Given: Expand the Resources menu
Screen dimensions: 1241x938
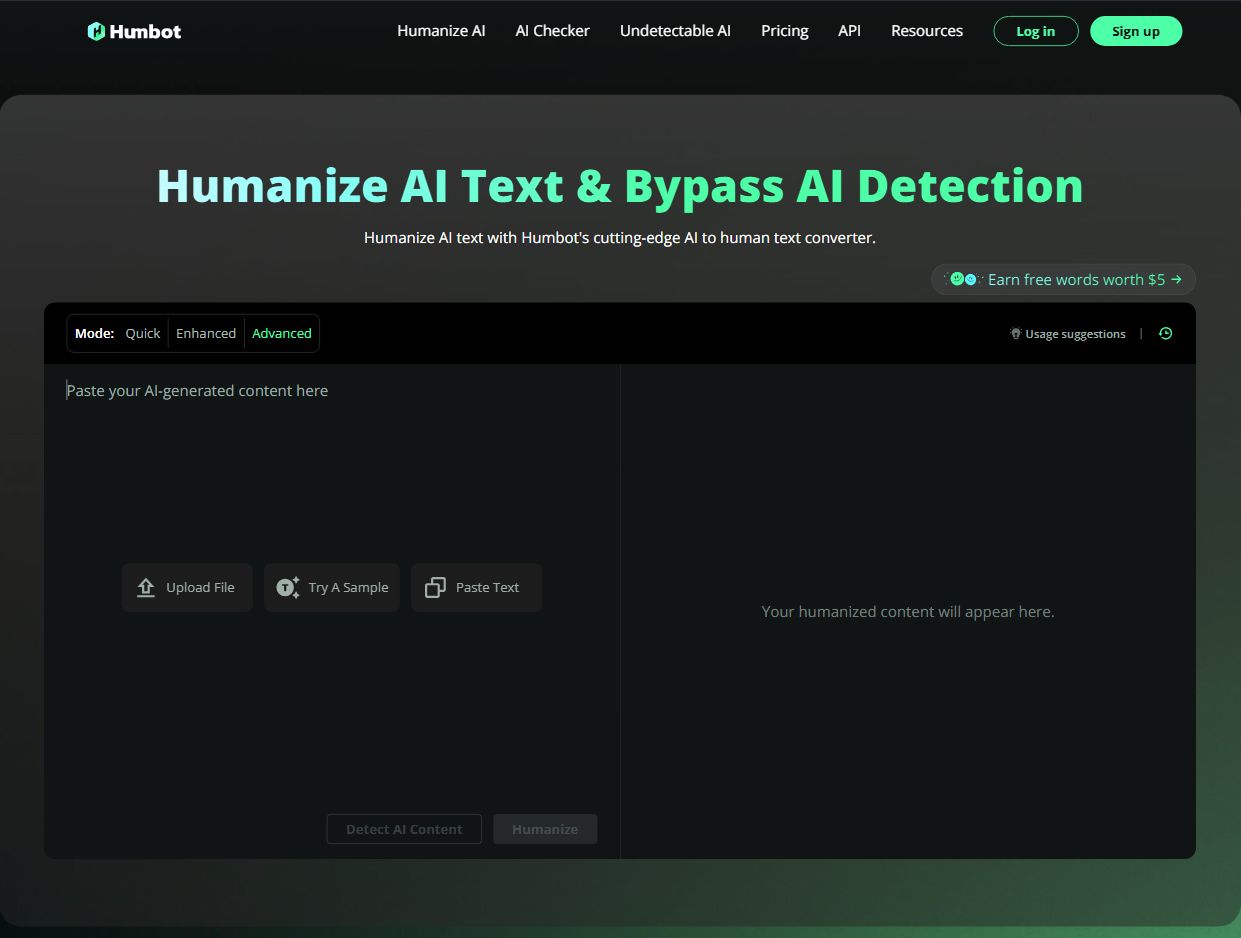Looking at the screenshot, I should (x=926, y=31).
